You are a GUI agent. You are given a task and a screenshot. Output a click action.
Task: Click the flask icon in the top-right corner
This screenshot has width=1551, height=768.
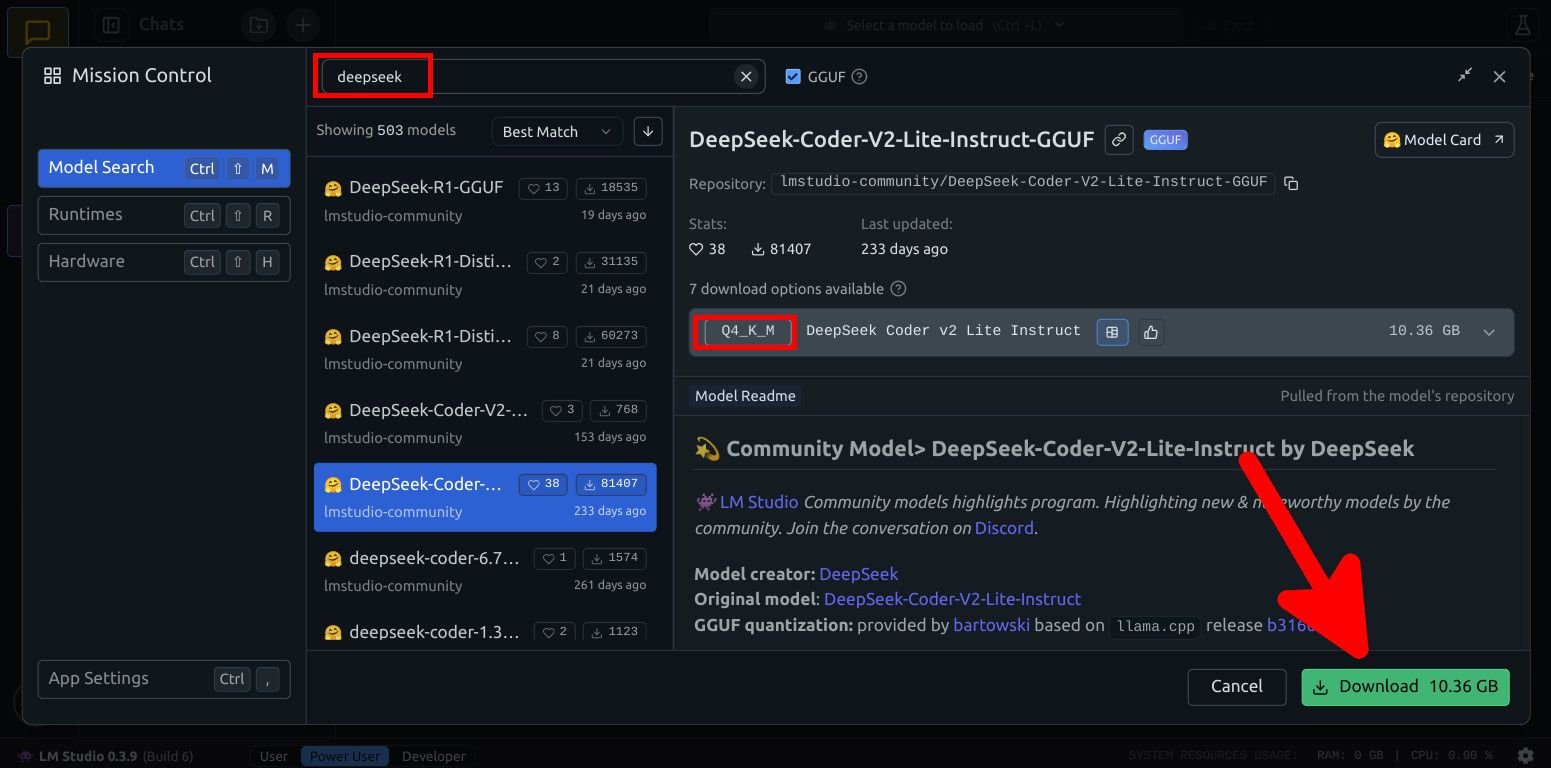coord(1523,25)
